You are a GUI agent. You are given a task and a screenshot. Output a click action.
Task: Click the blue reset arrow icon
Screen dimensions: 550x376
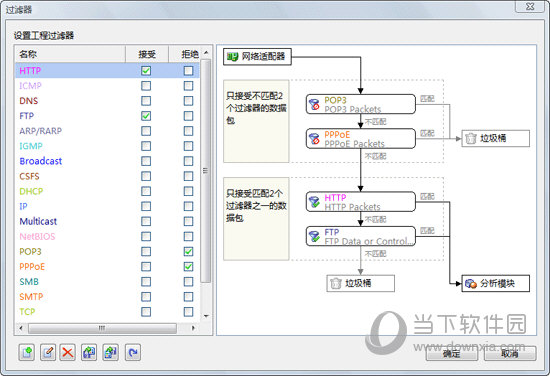tap(133, 352)
